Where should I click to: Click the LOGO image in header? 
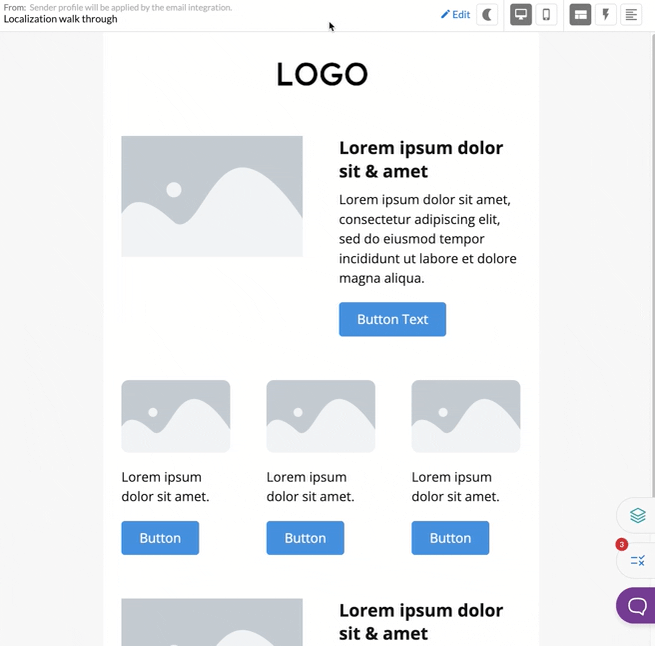322,74
